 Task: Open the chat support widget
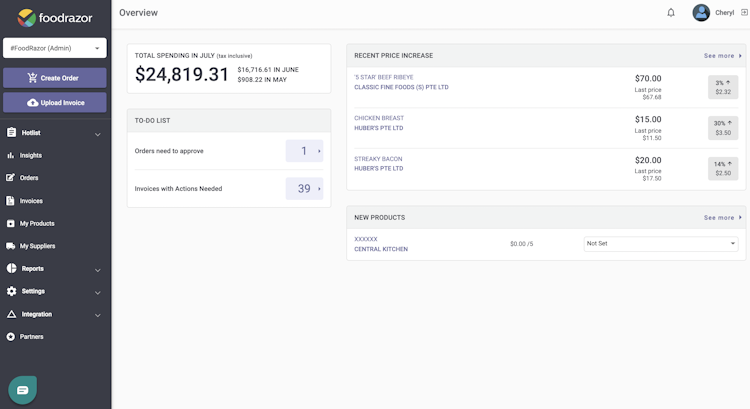23,388
